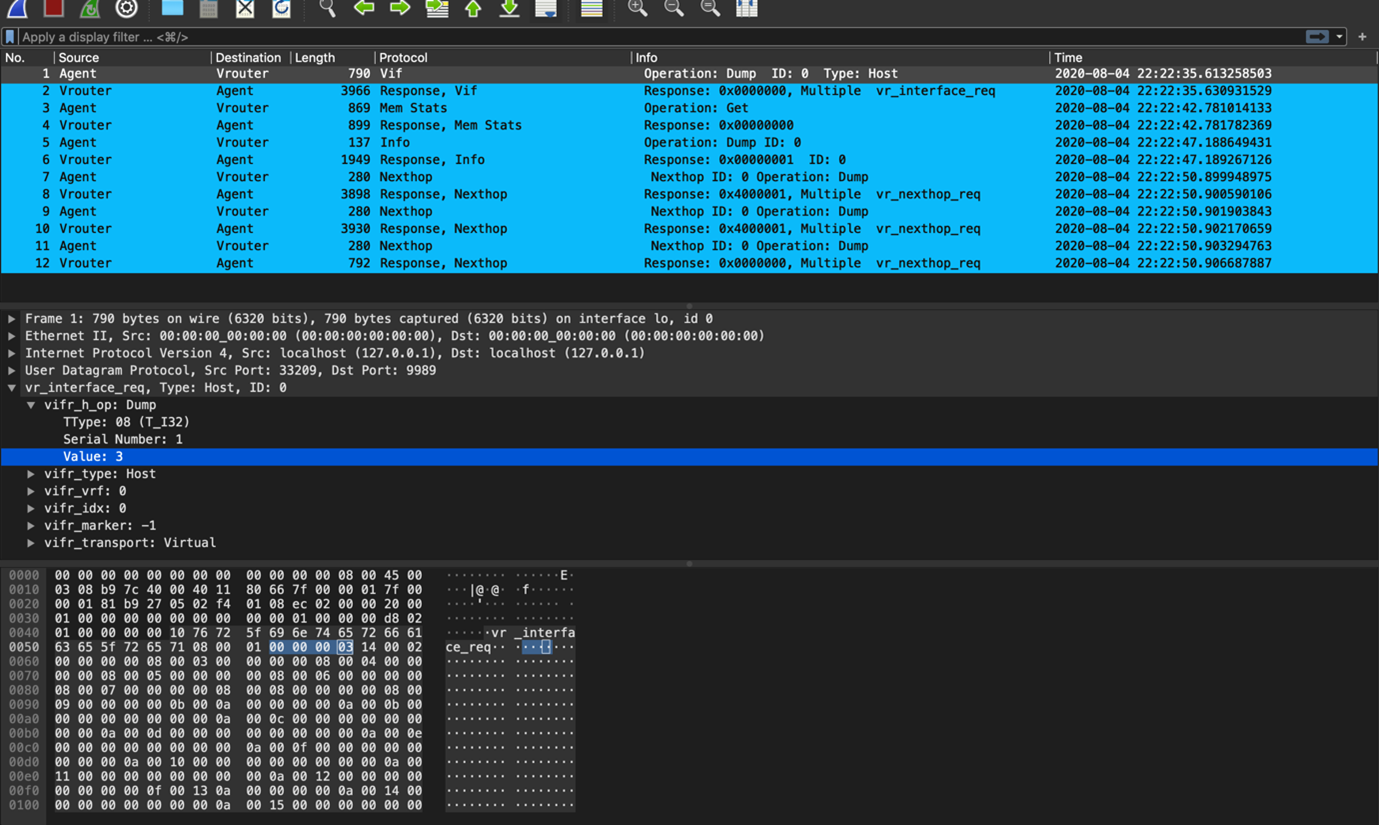1379x825 pixels.
Task: Go back to previous packet with the green left arrow
Action: (364, 8)
